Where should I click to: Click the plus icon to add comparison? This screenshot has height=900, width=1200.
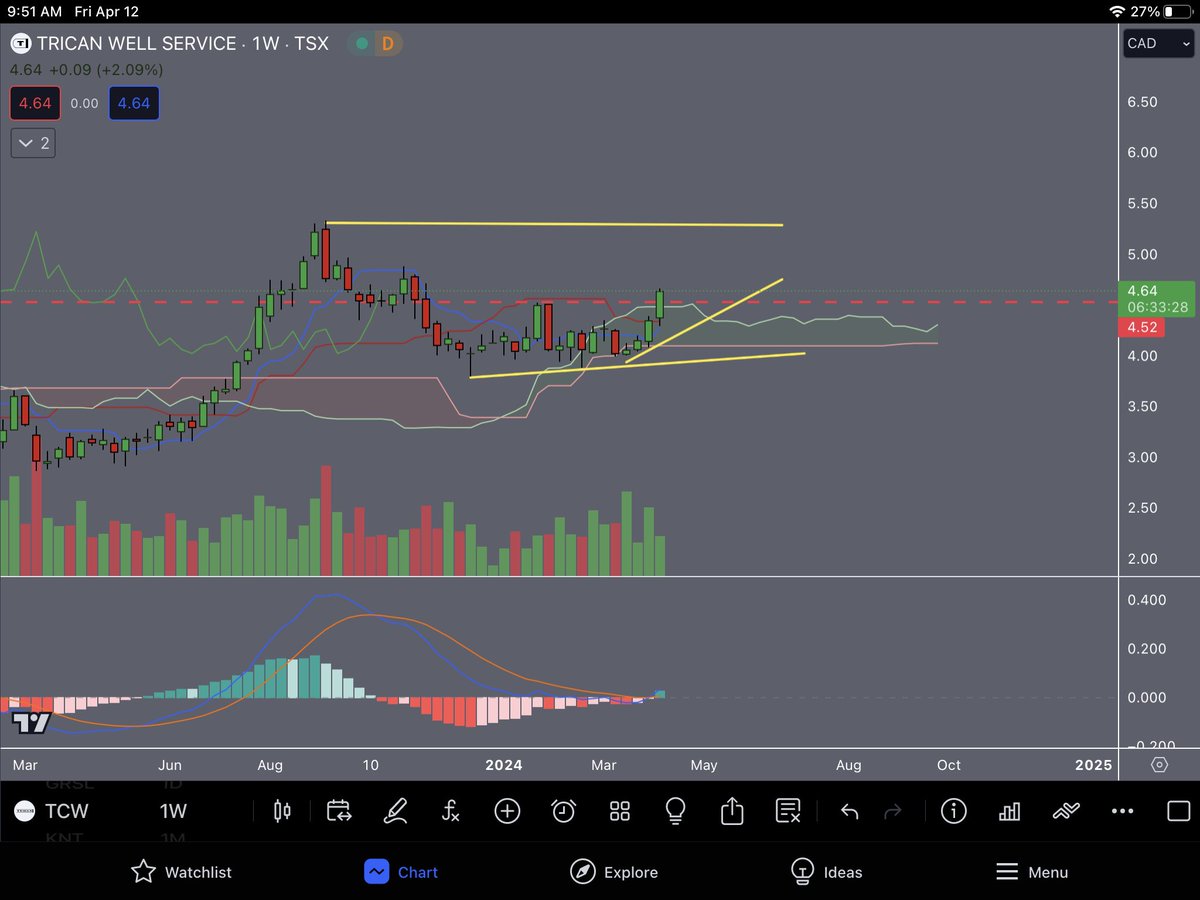[x=507, y=811]
